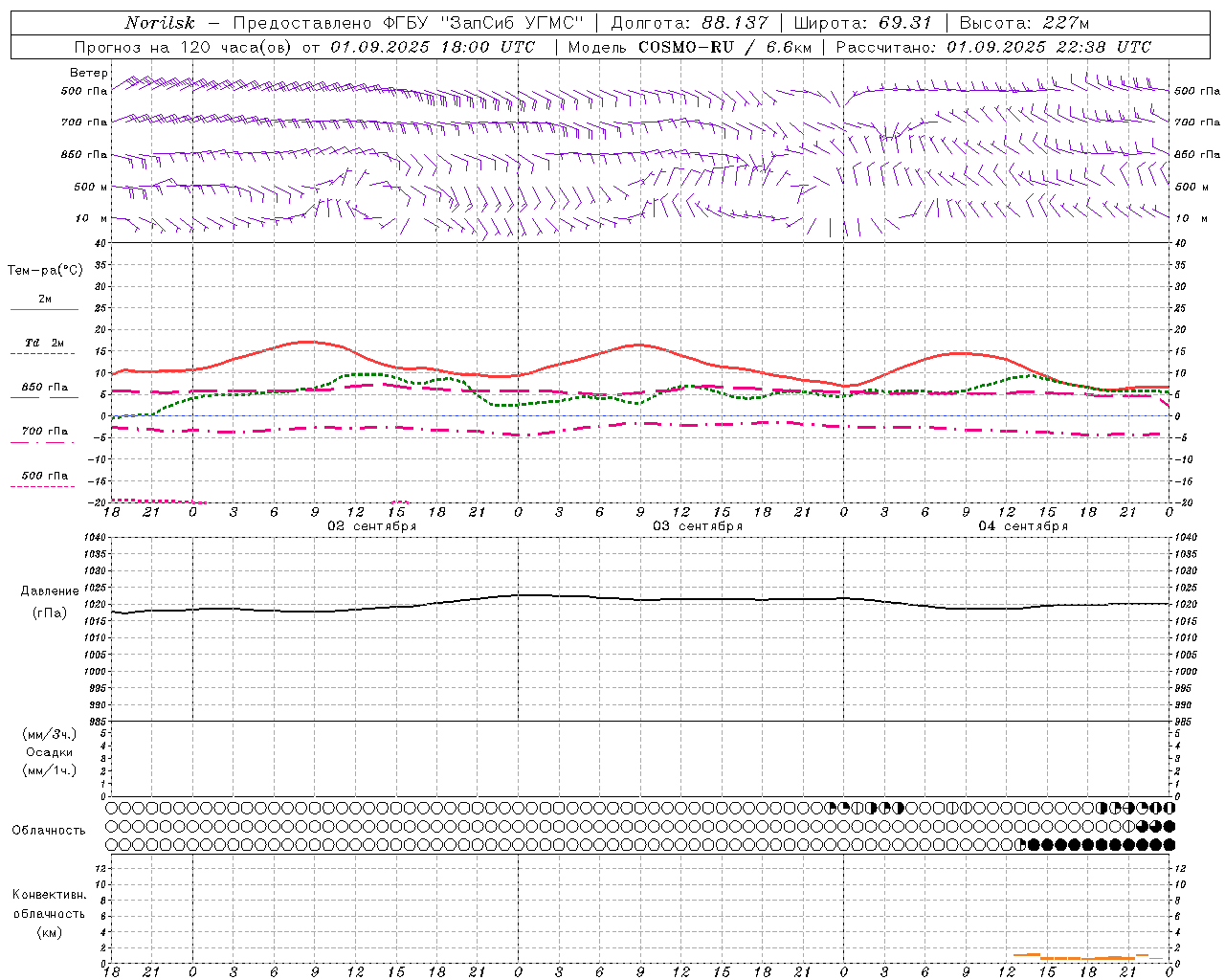Click the "Ветер" wind panel label
This screenshot has height=980, width=1225.
pos(89,73)
